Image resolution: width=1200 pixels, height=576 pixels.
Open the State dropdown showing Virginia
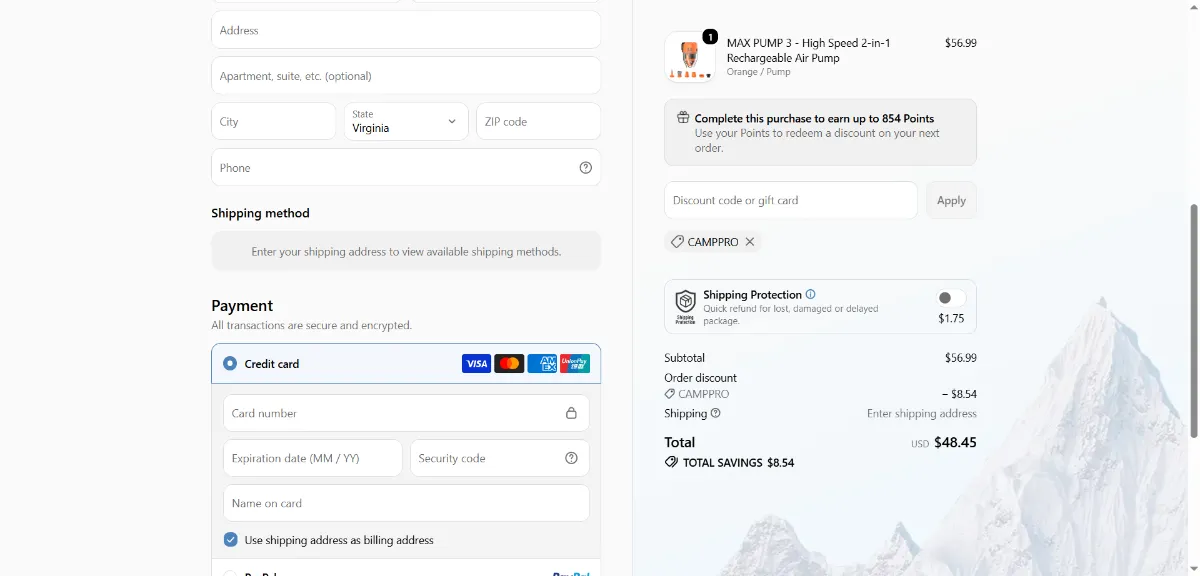406,121
